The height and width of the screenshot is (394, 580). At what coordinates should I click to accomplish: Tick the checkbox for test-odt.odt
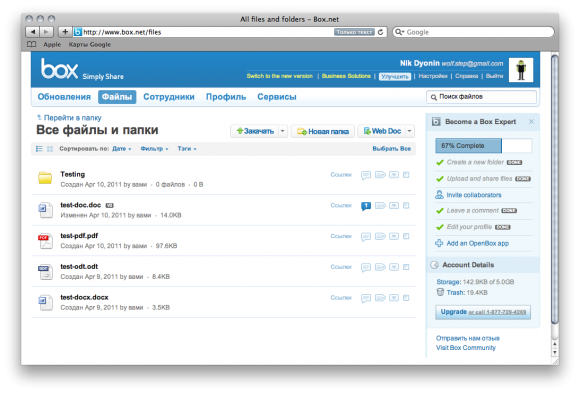[x=406, y=267]
